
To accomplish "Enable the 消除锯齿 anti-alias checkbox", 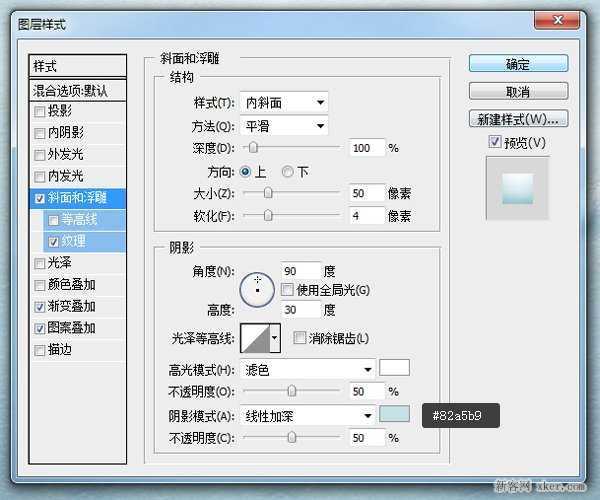I will point(299,339).
